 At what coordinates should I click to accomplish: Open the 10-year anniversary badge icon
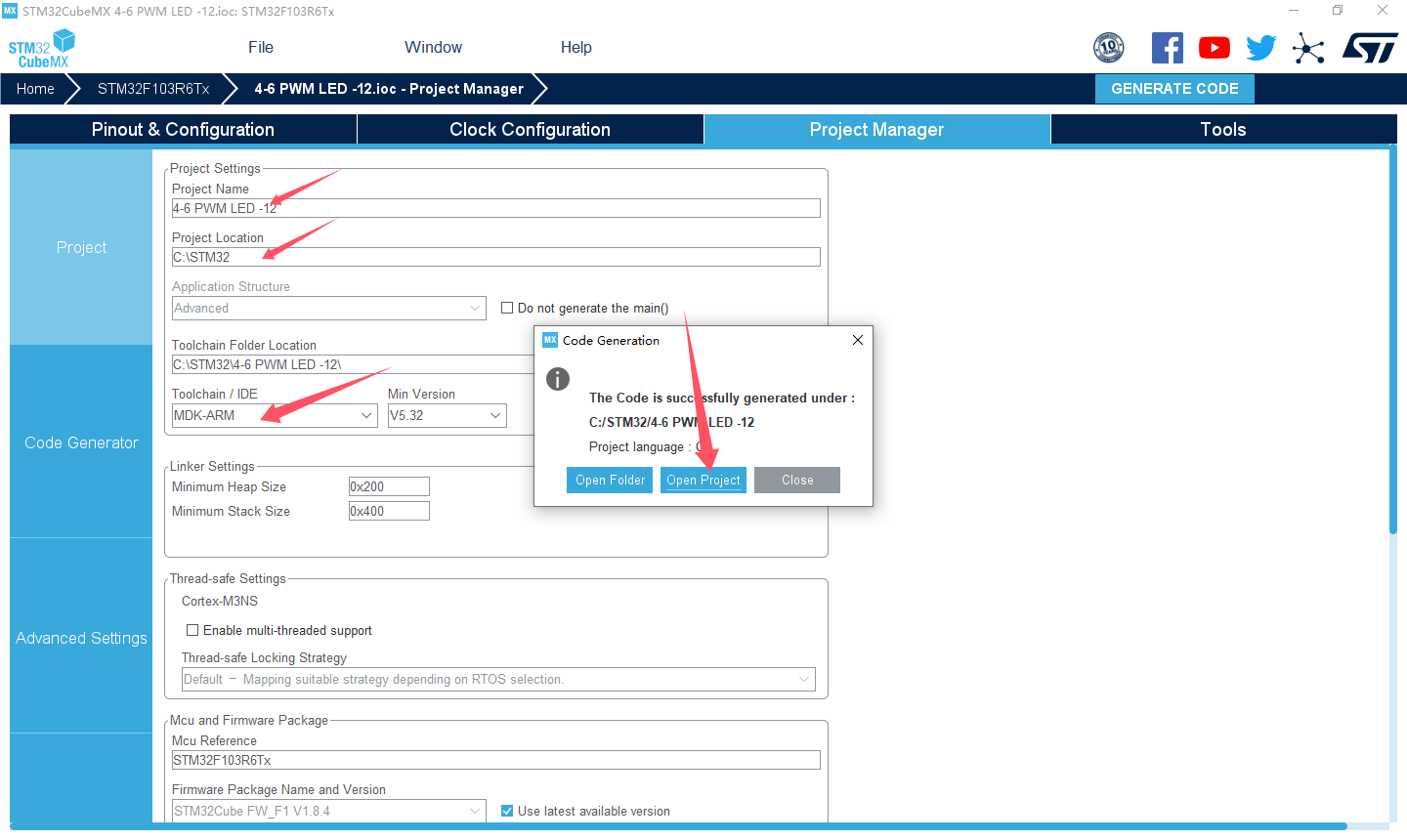point(1108,48)
